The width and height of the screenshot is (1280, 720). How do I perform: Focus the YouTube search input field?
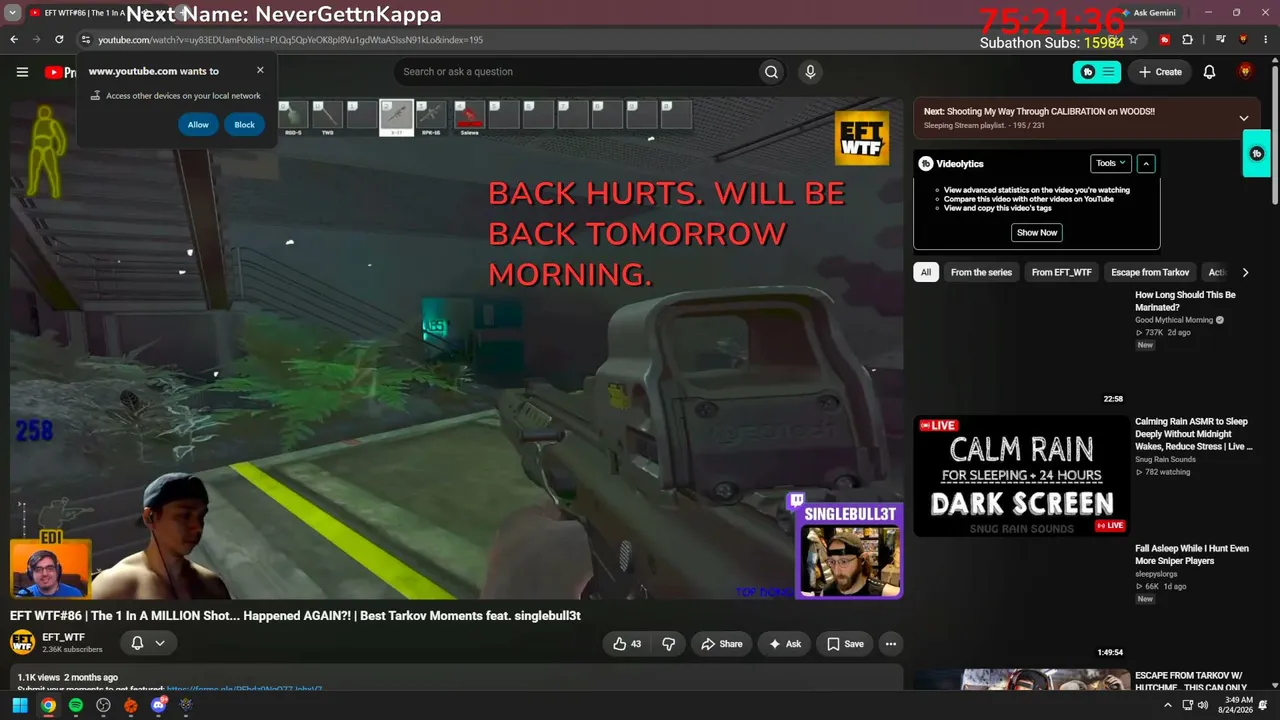click(x=575, y=72)
